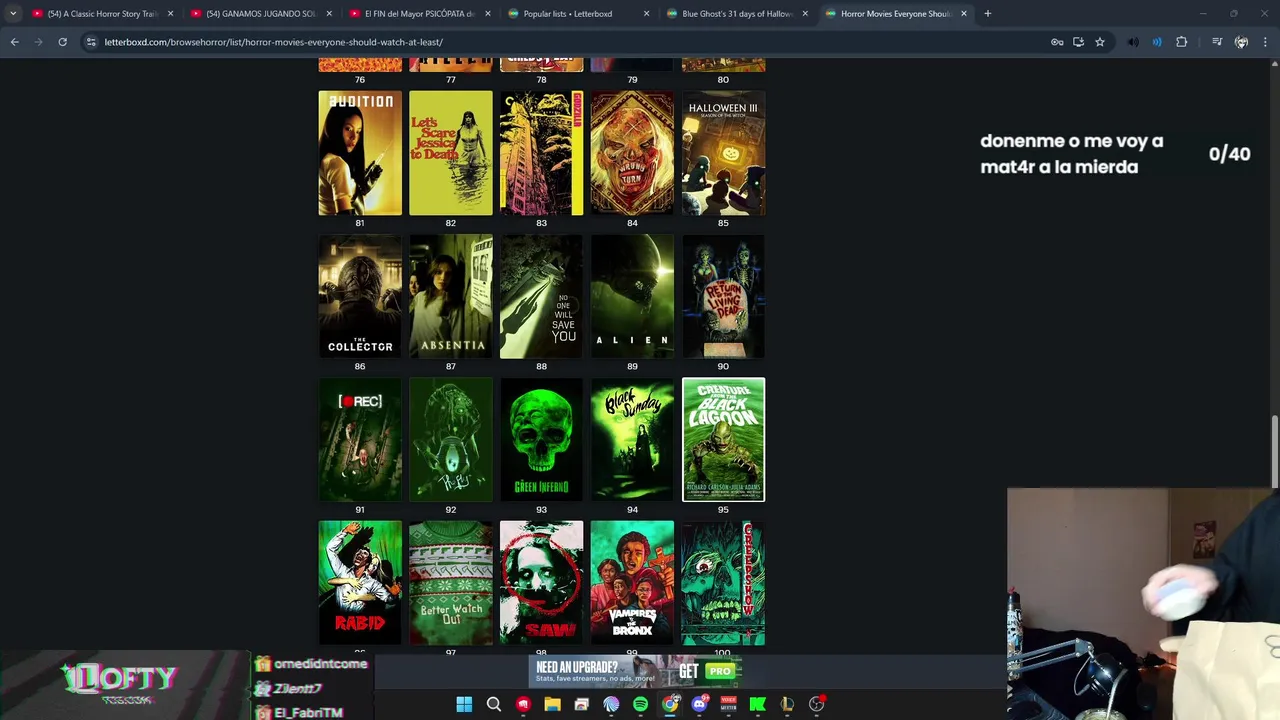
Task: Open the Extensions puzzle icon
Action: tap(1182, 42)
